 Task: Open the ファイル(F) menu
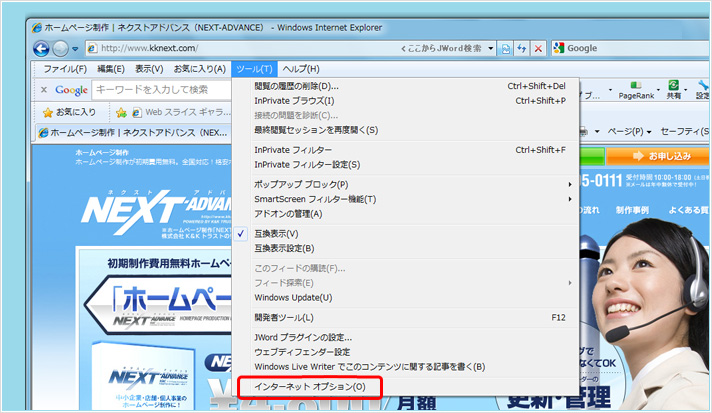click(x=65, y=69)
